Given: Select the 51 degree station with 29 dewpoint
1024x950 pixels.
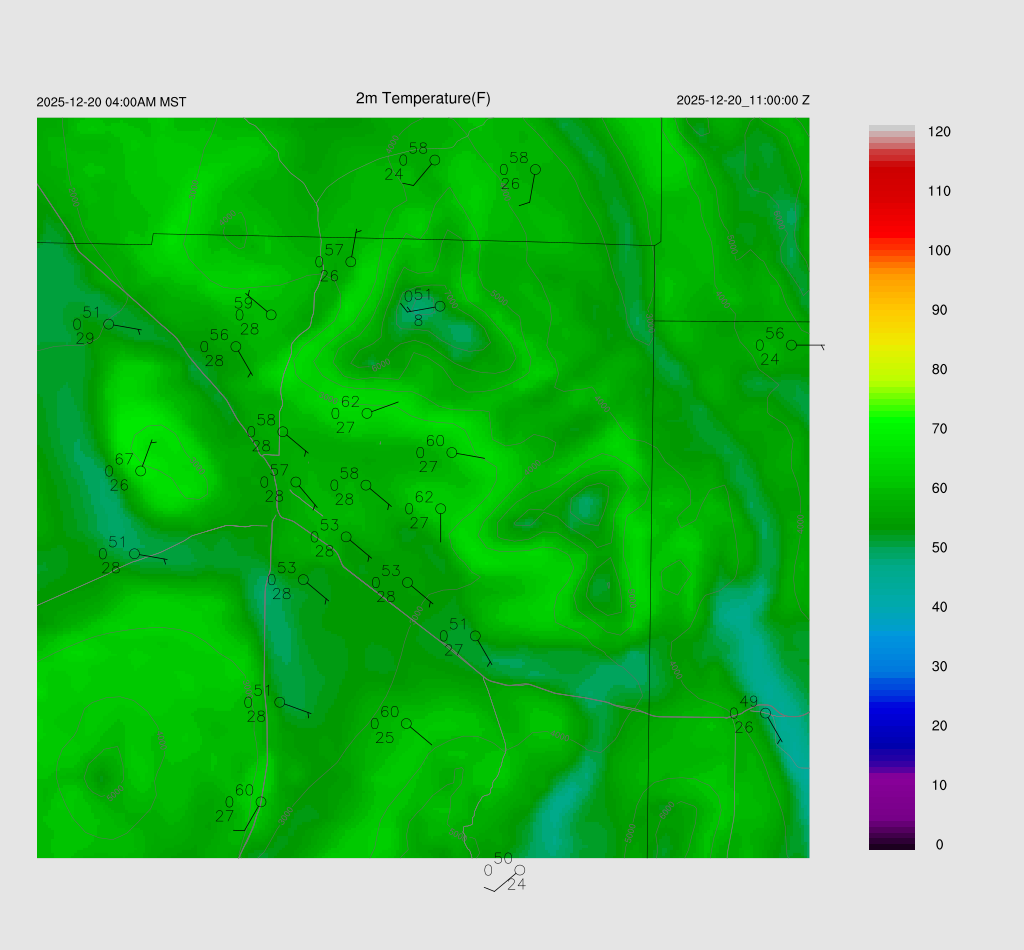Looking at the screenshot, I should (x=108, y=324).
